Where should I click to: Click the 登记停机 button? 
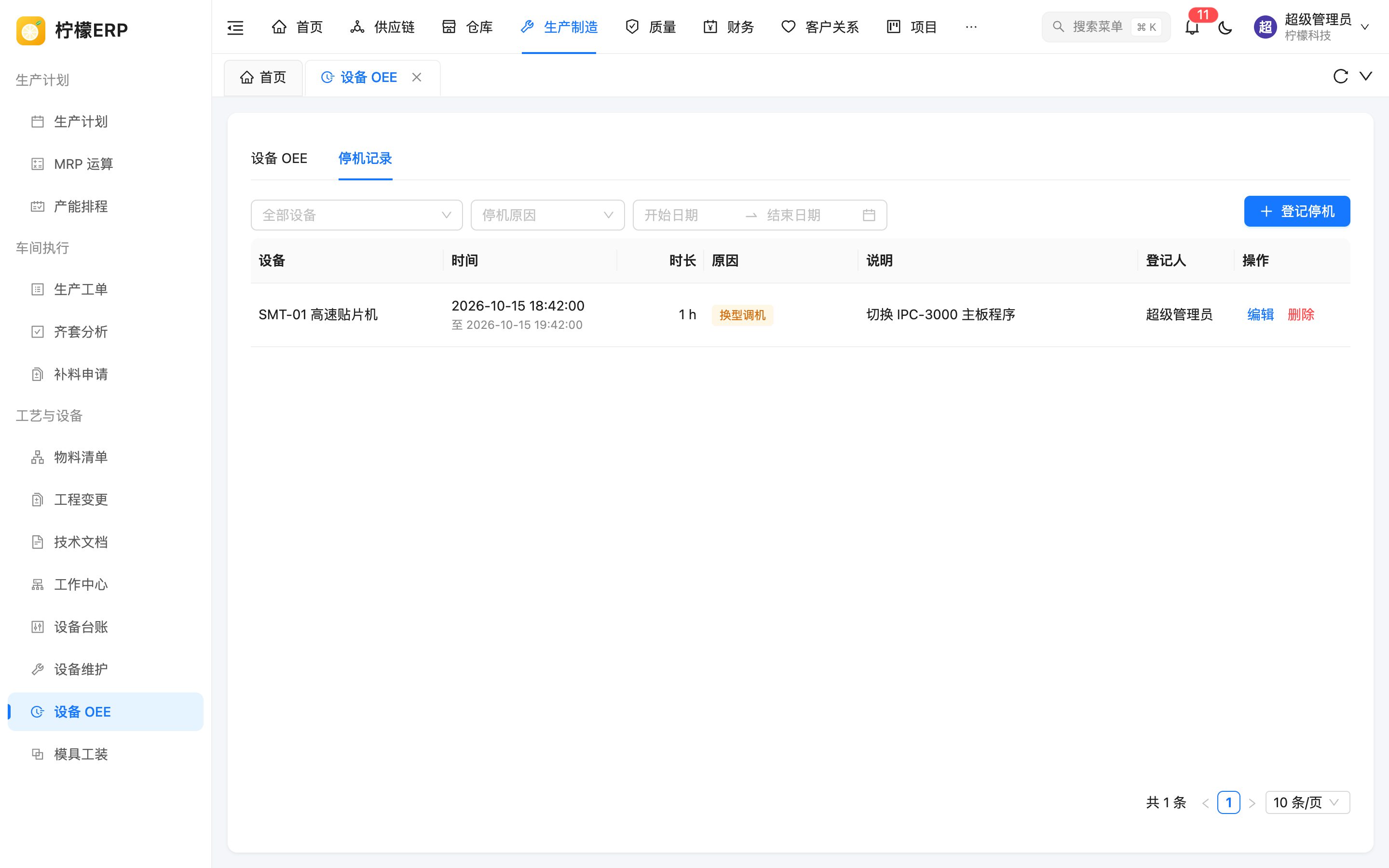pyautogui.click(x=1296, y=211)
